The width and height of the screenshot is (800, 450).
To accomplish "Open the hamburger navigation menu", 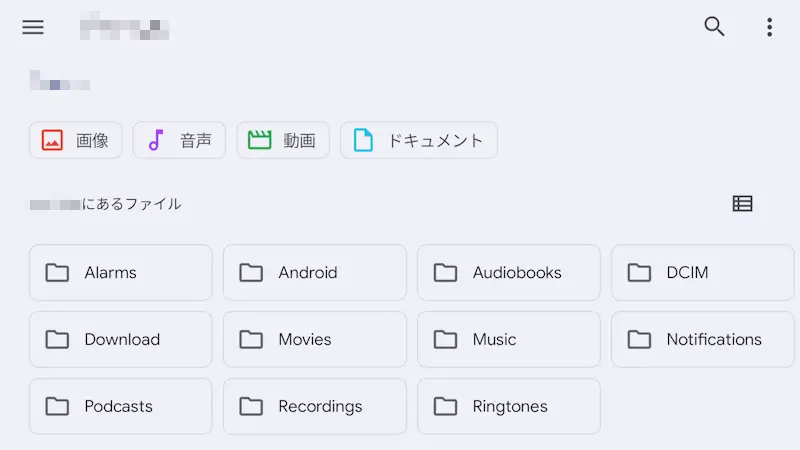I will [33, 27].
